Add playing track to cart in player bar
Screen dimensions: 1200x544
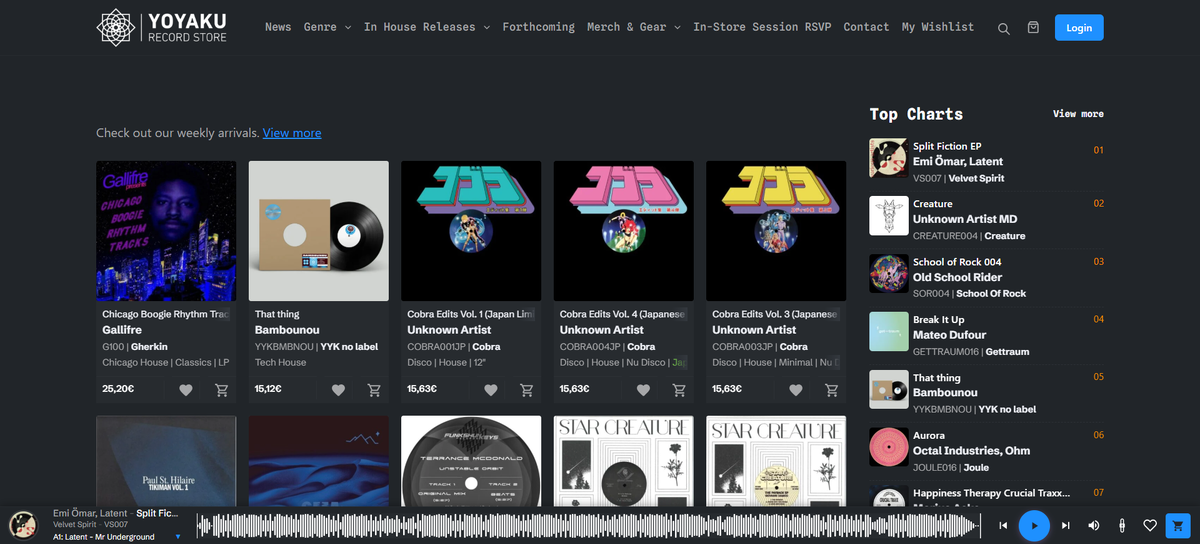[1179, 525]
